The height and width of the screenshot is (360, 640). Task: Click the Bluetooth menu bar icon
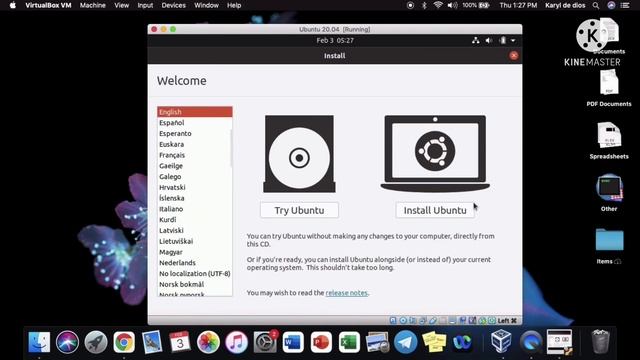(424, 5)
